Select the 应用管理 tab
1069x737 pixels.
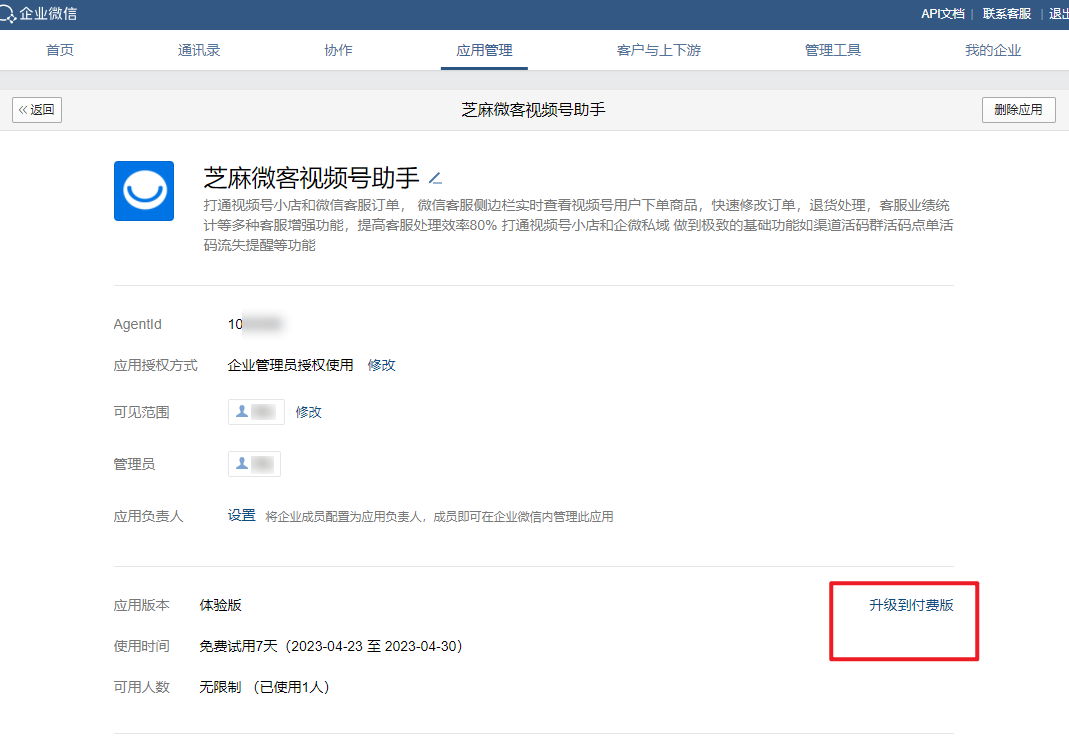[484, 50]
